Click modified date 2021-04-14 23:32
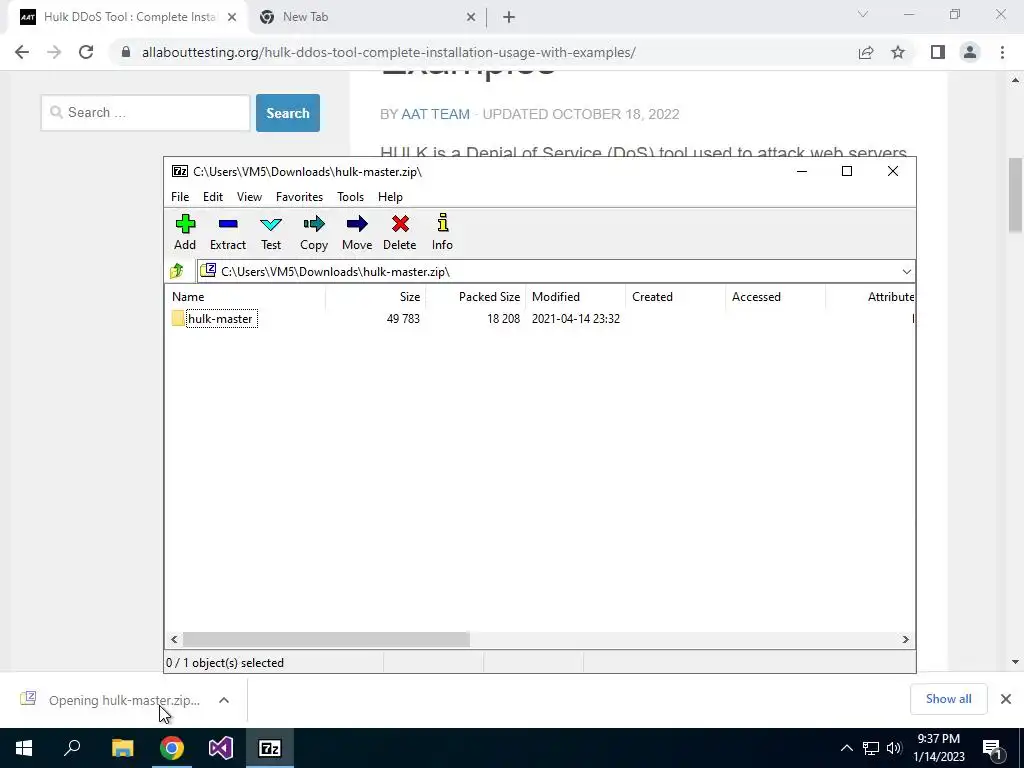 tap(576, 319)
